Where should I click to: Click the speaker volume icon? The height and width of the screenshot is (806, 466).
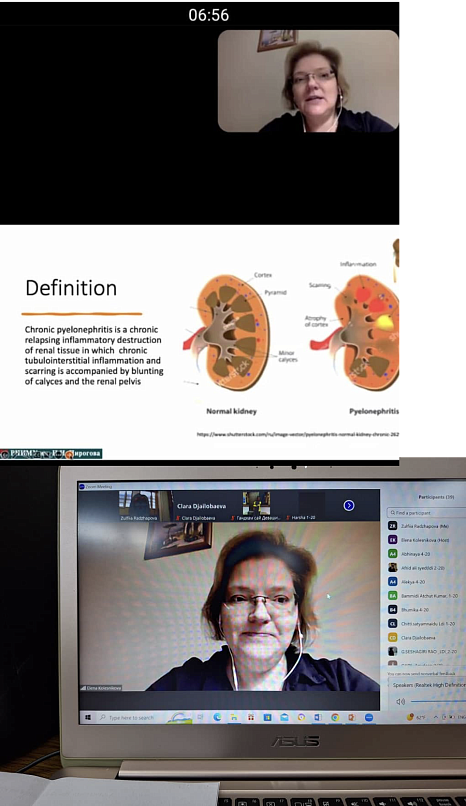[x=401, y=701]
